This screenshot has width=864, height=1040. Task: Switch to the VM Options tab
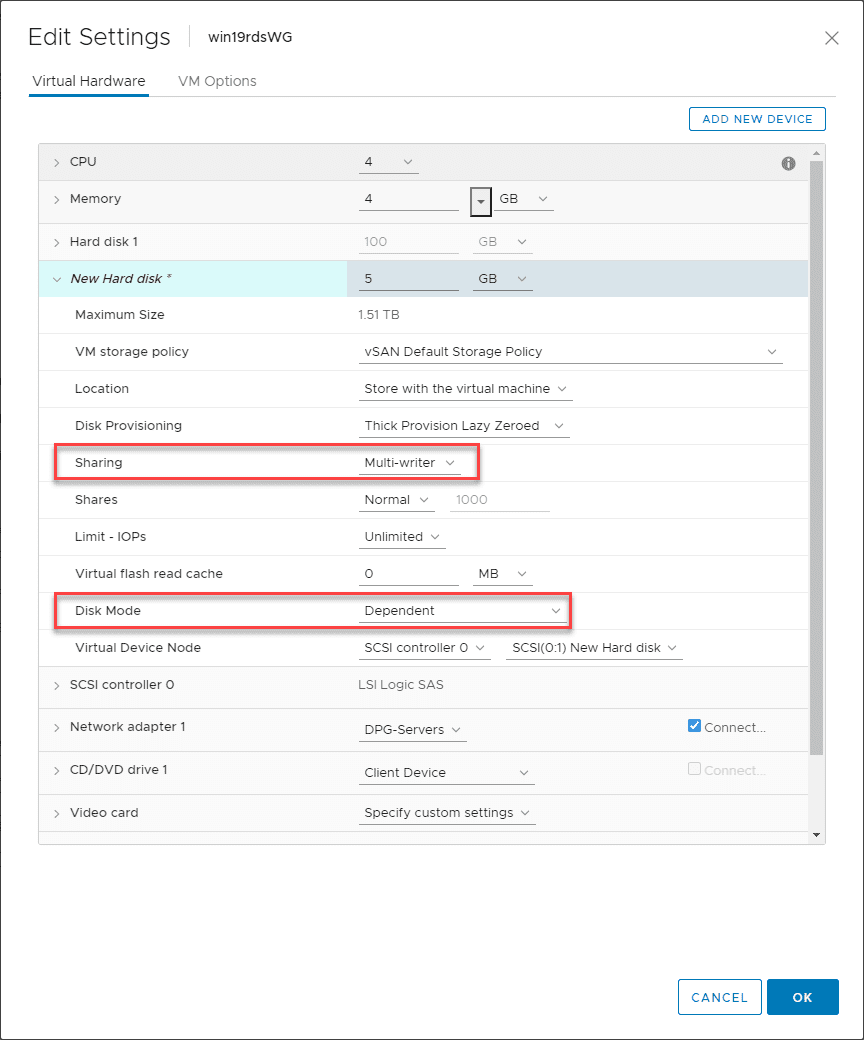pyautogui.click(x=217, y=81)
